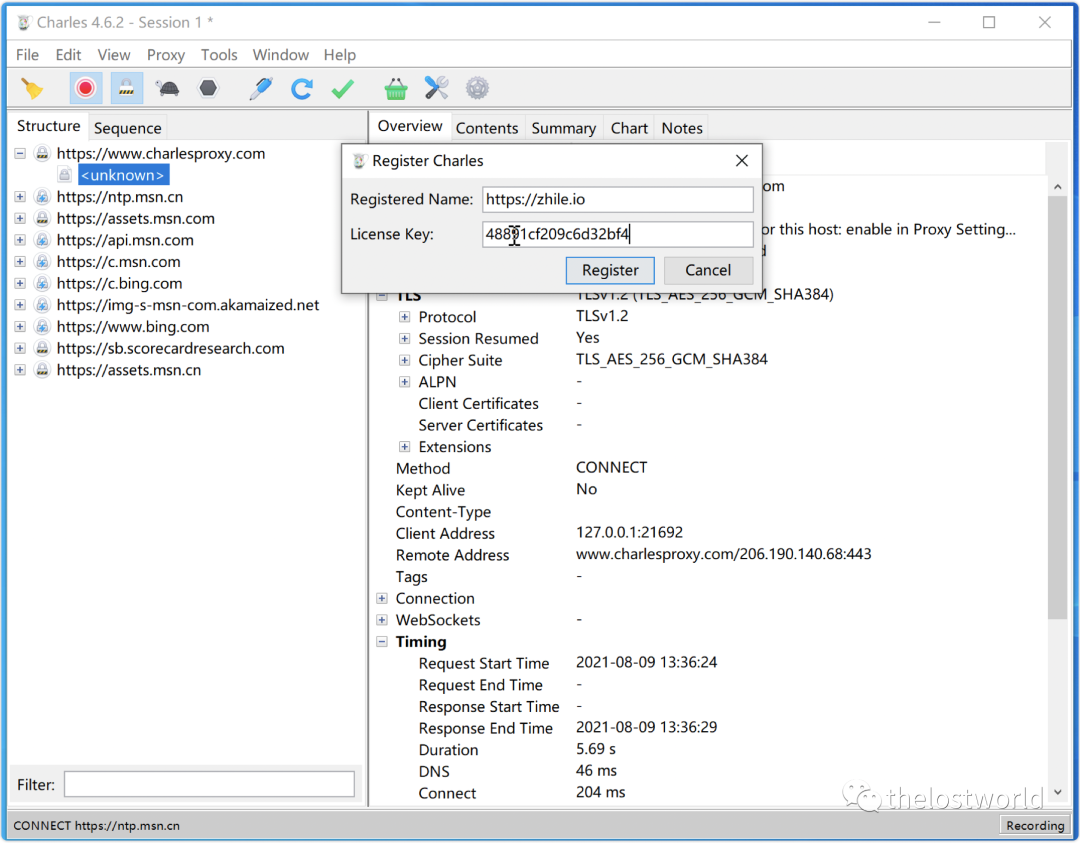Image resolution: width=1080 pixels, height=844 pixels.
Task: Expand the Connection section
Action: click(x=382, y=599)
